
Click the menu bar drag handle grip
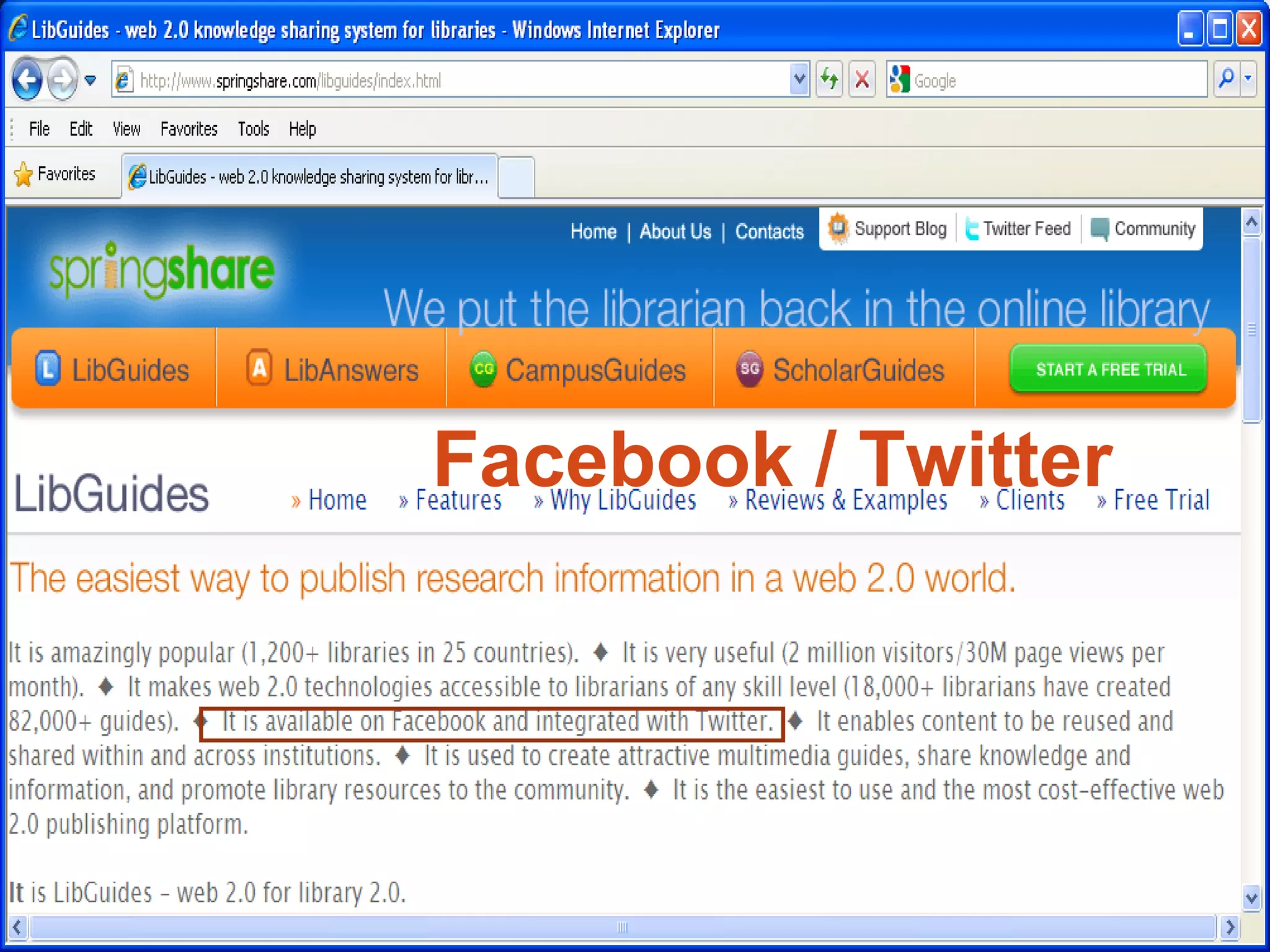point(12,129)
